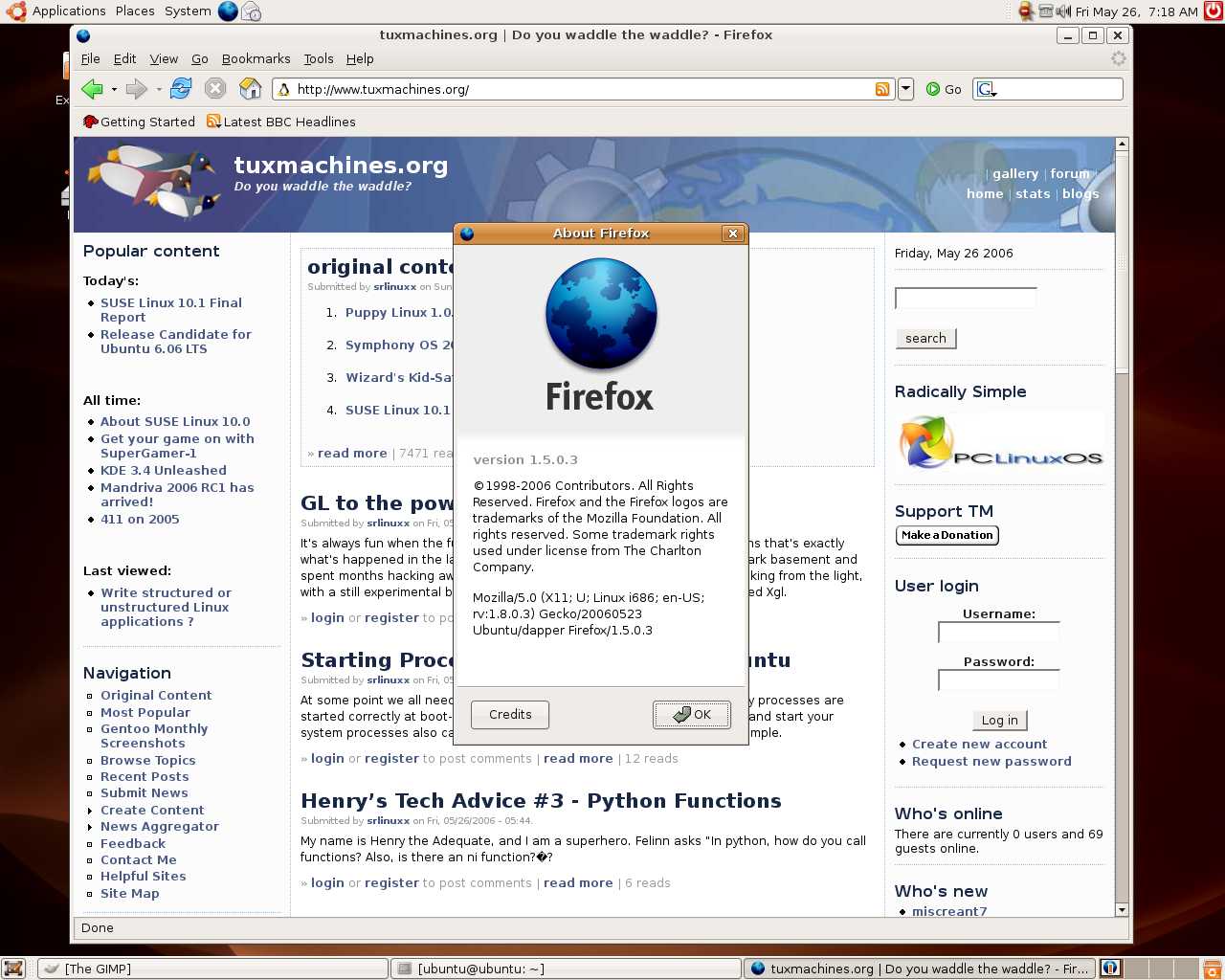The height and width of the screenshot is (980, 1225).
Task: Expand the address bar URL dropdown
Action: click(x=905, y=89)
